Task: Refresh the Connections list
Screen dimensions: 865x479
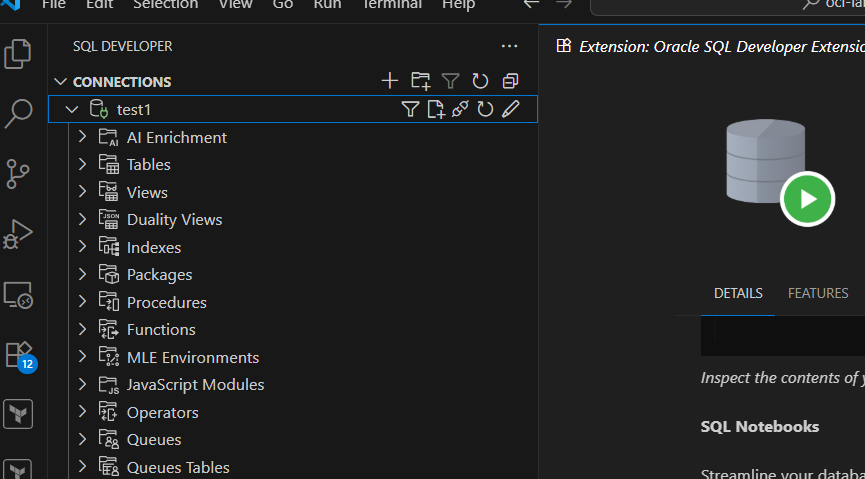Action: click(480, 81)
